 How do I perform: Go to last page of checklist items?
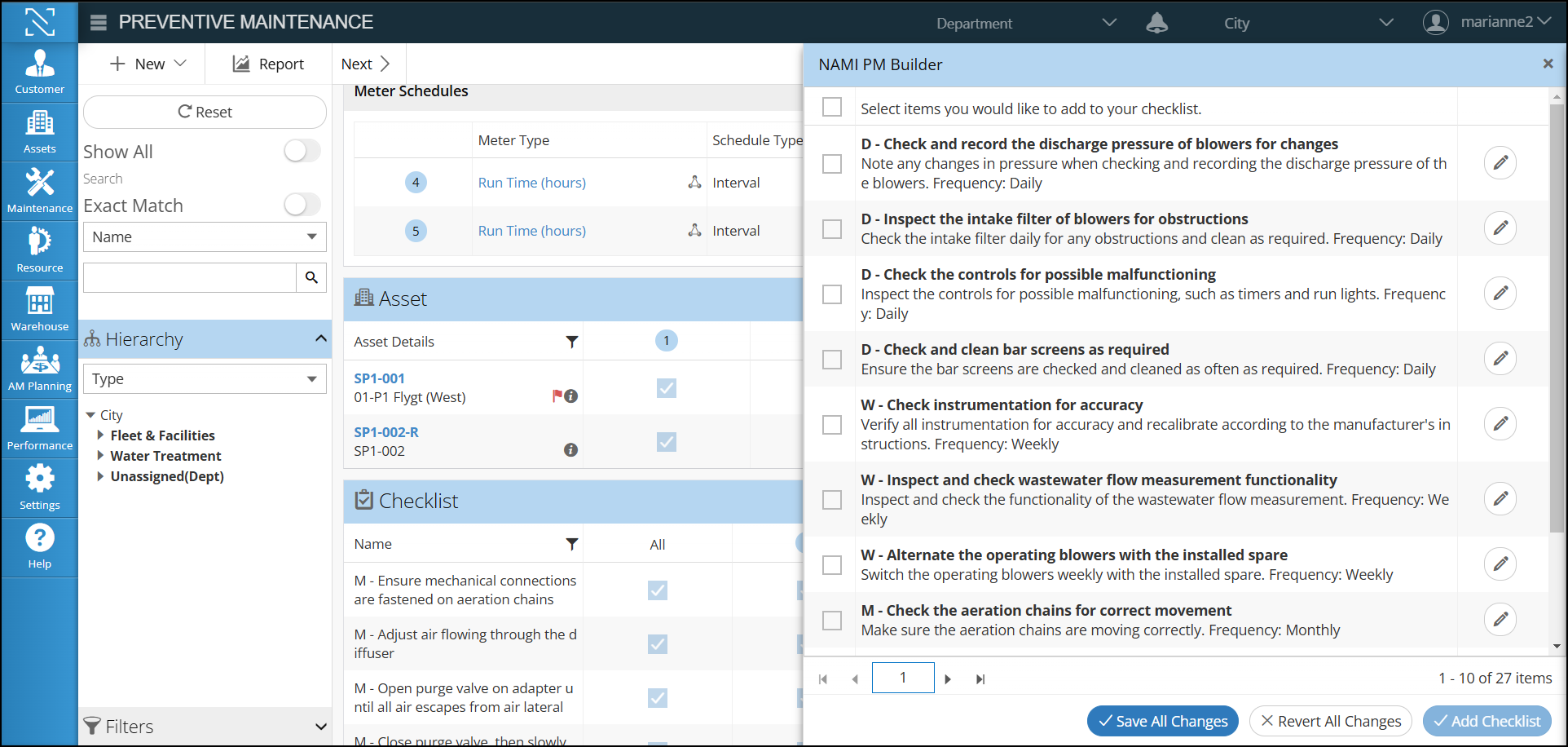[980, 678]
